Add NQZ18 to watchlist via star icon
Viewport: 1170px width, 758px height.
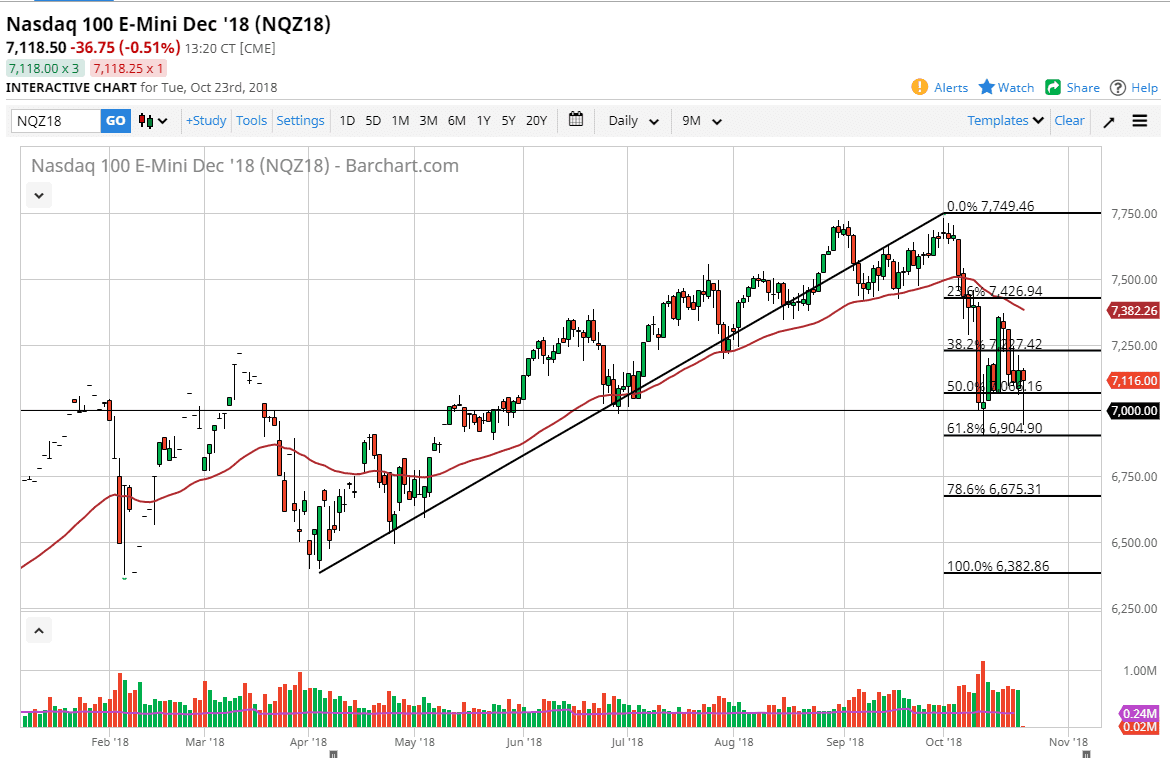(986, 87)
